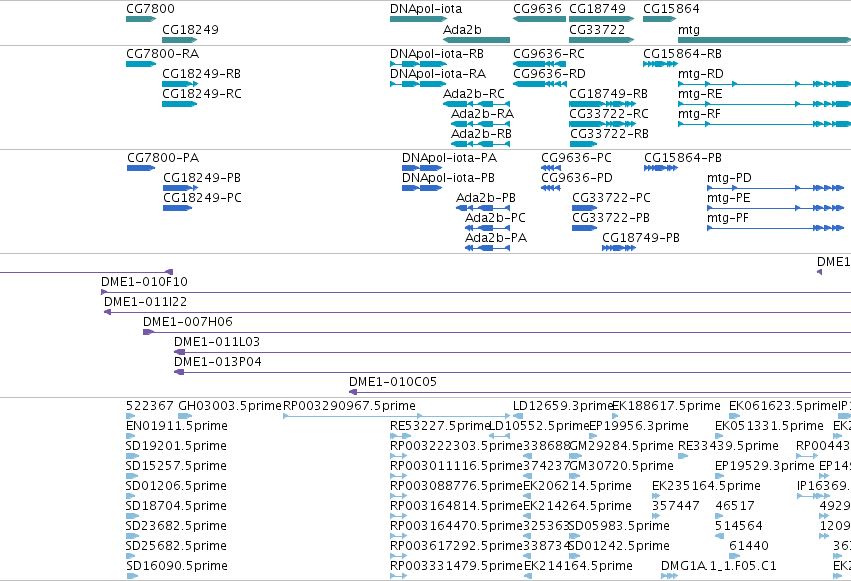Click protein mtg-PD
This screenshot has width=851, height=581.
click(729, 178)
